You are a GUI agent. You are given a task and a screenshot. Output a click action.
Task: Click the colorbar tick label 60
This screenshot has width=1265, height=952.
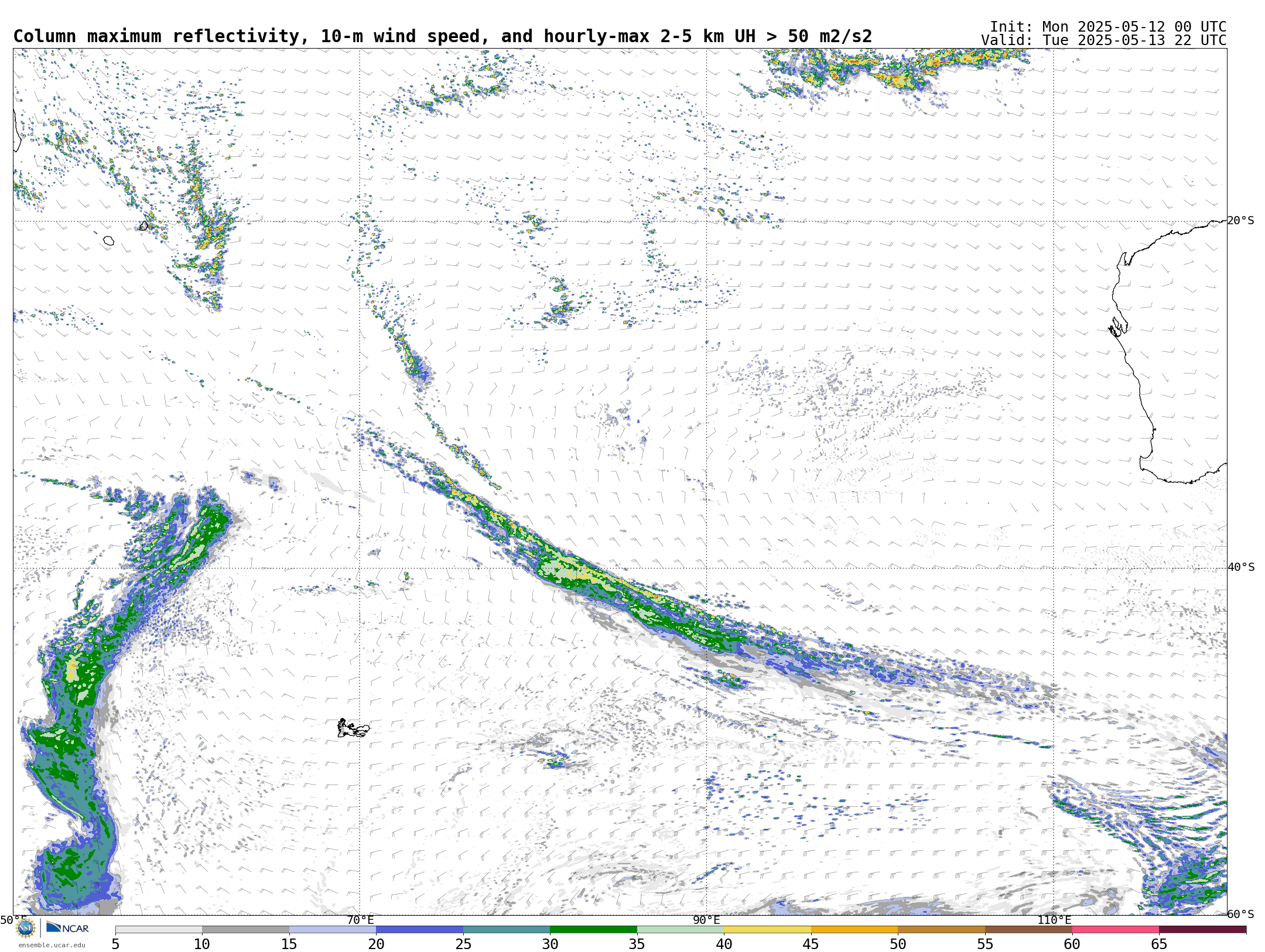pos(1072,944)
